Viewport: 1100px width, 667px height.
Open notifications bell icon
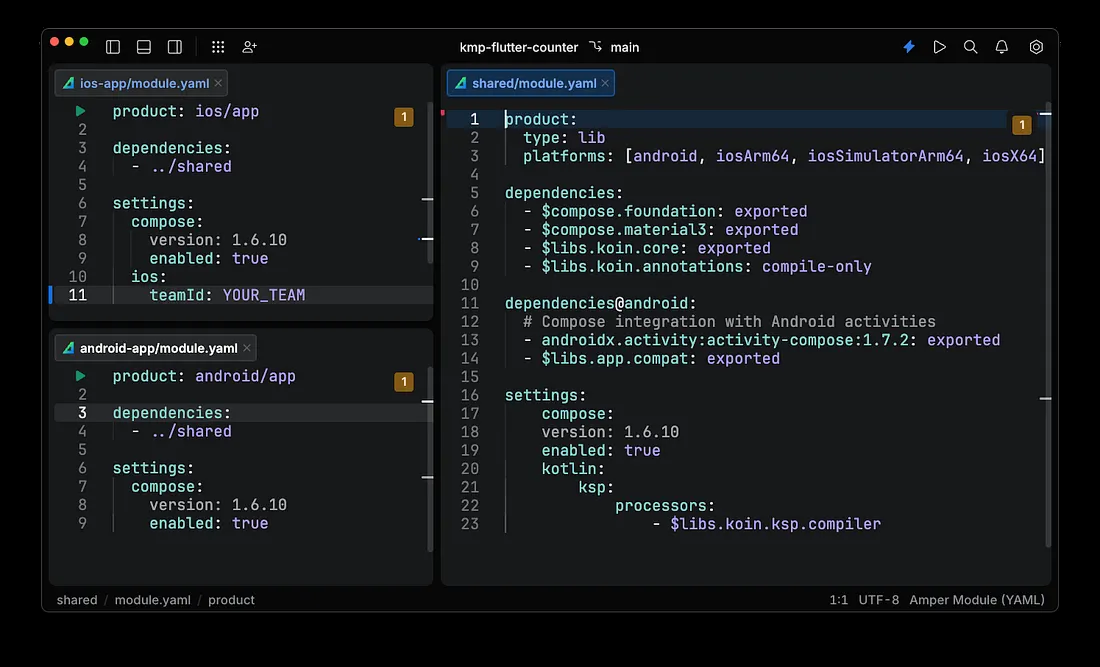coord(1002,47)
